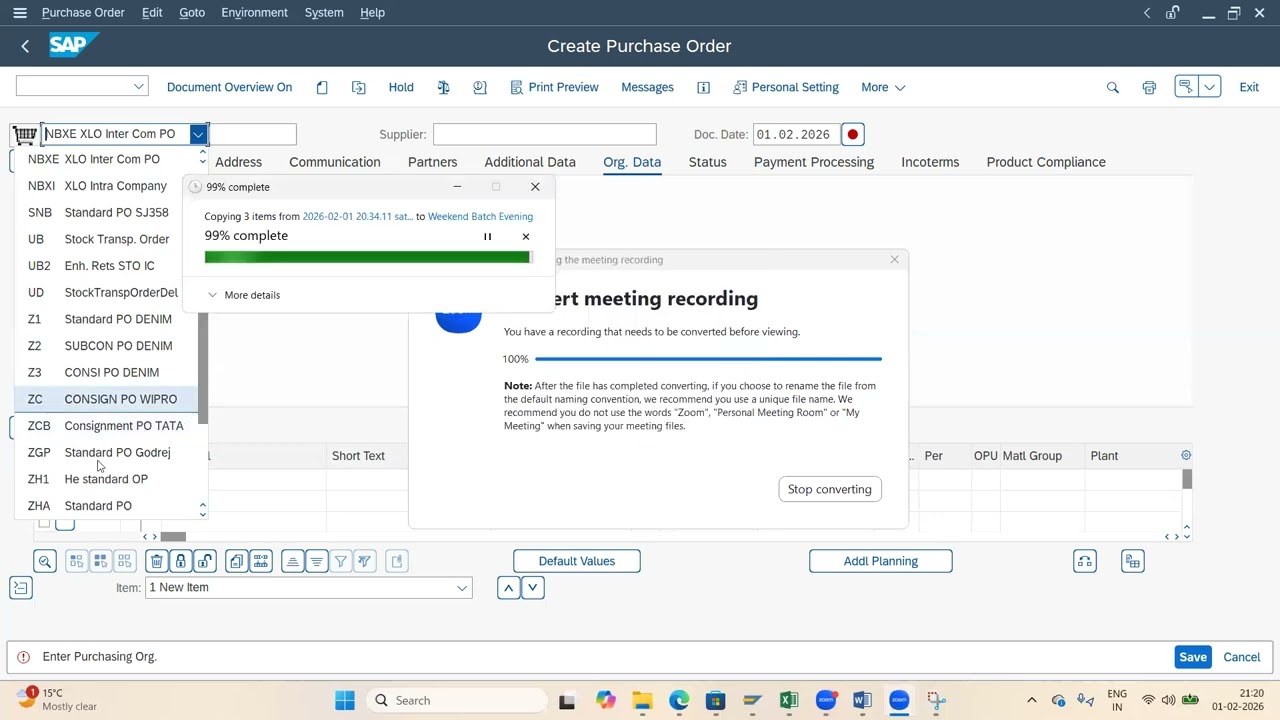Open File Explorer from the taskbar

pos(642,700)
